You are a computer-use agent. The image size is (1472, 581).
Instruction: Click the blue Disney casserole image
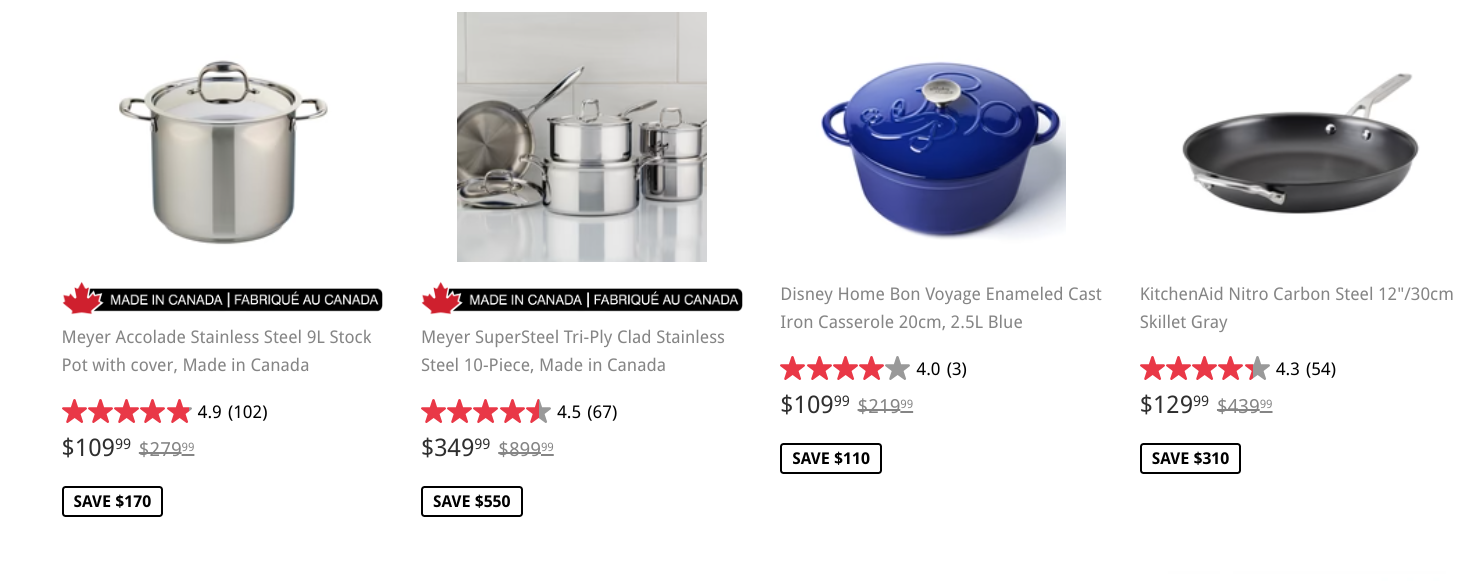pyautogui.click(x=941, y=150)
